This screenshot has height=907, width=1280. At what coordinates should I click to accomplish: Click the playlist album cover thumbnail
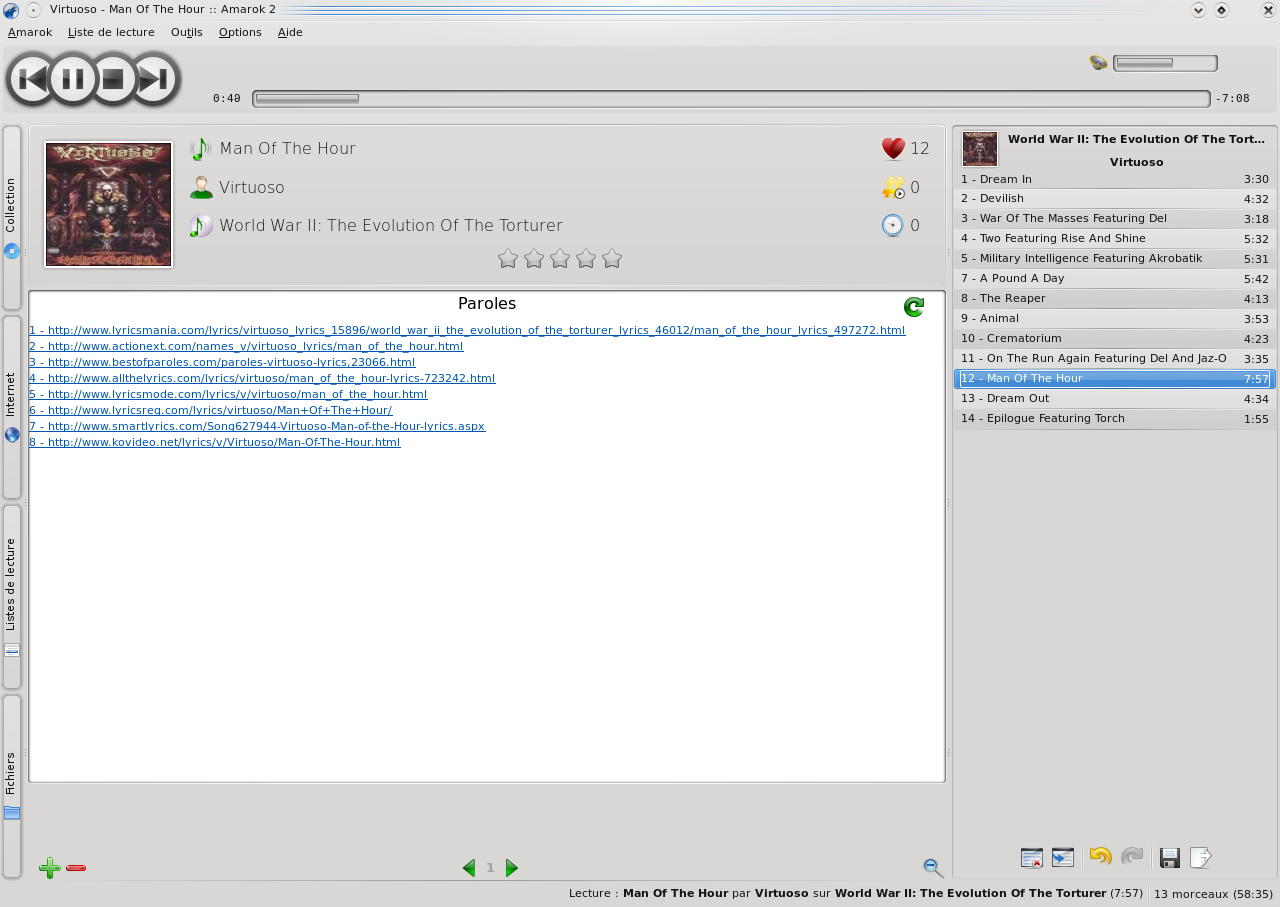tap(980, 149)
